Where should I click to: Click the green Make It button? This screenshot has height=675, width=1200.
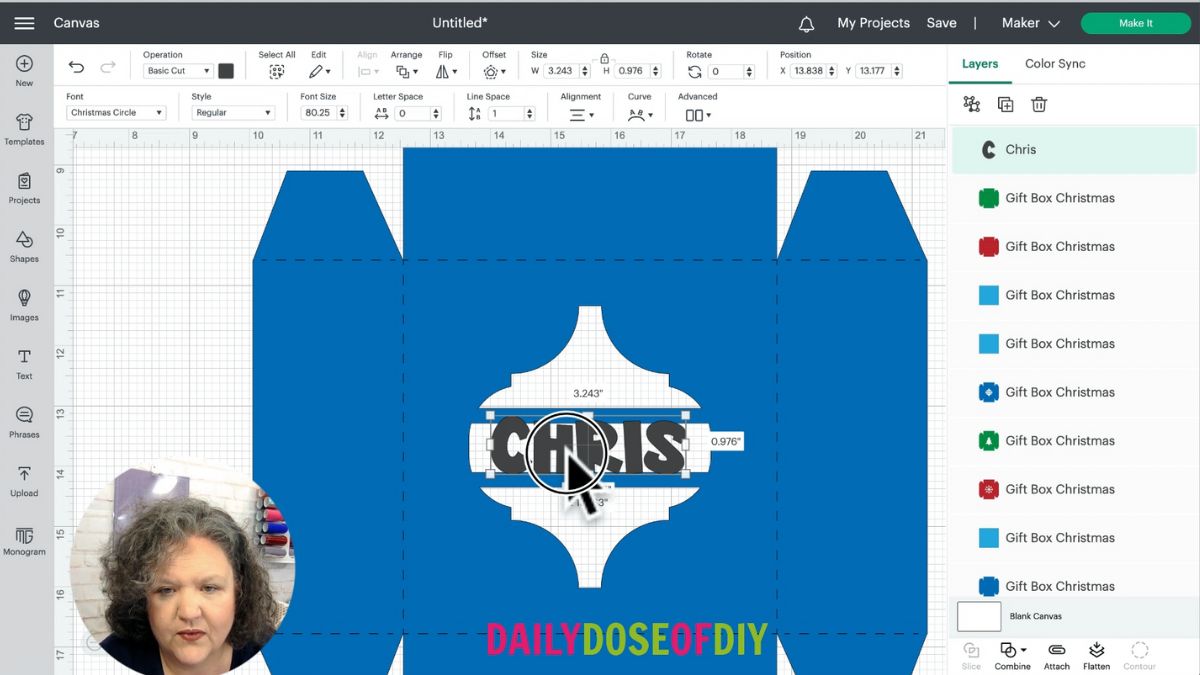click(x=1135, y=23)
